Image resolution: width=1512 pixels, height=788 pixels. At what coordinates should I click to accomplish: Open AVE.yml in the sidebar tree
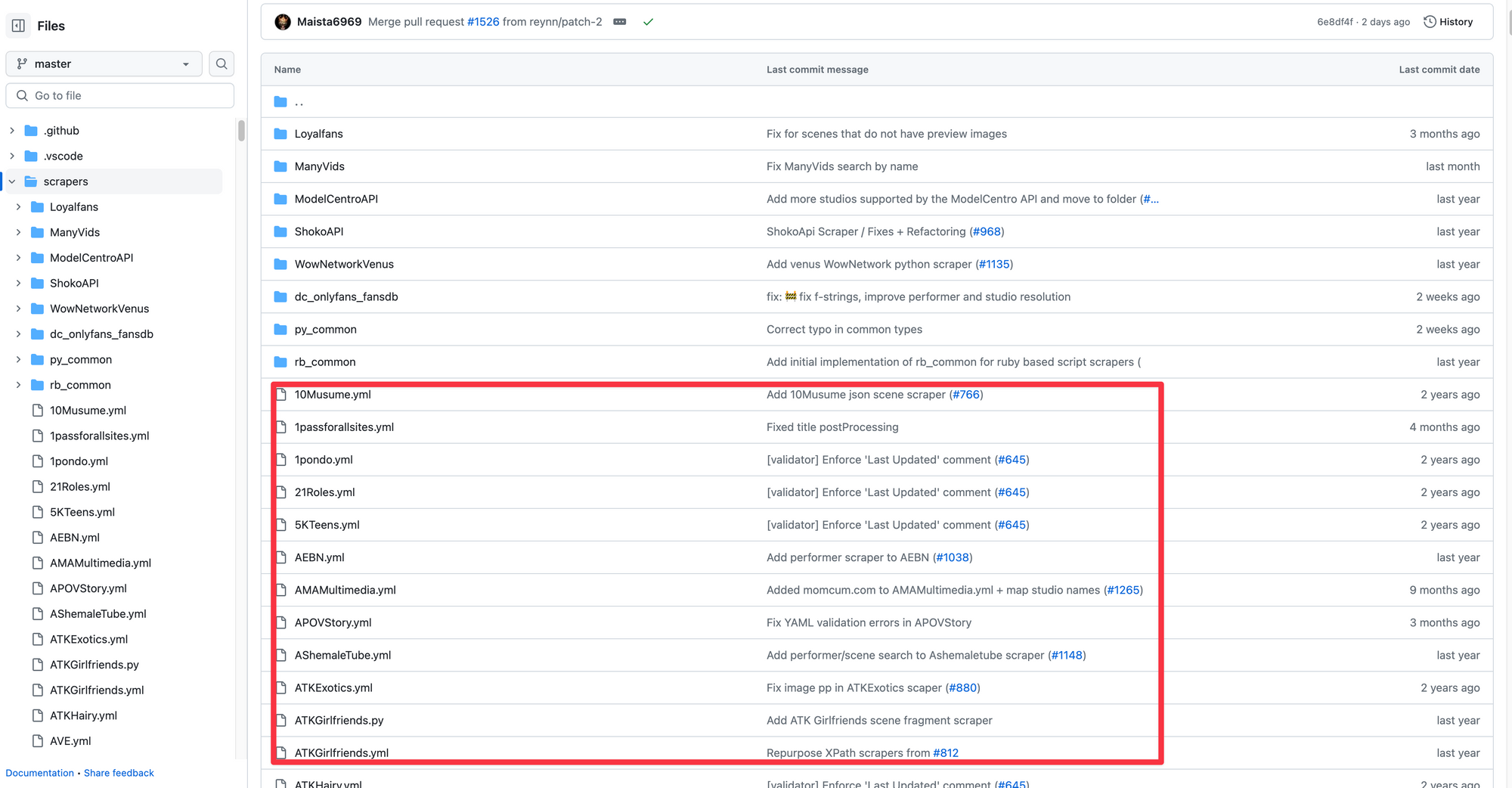70,742
